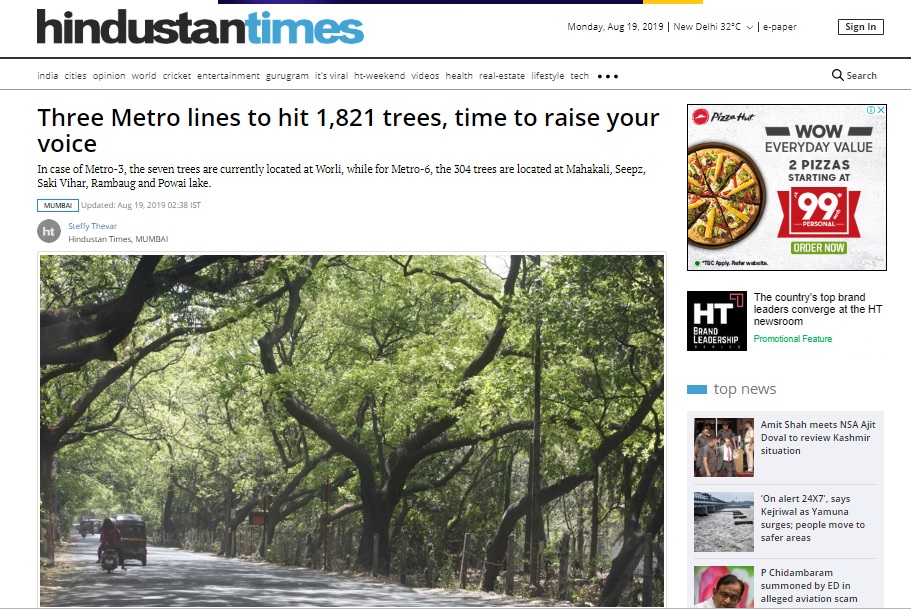Click the ht author avatar icon
Viewport: 911px width, 612px height.
tap(49, 231)
